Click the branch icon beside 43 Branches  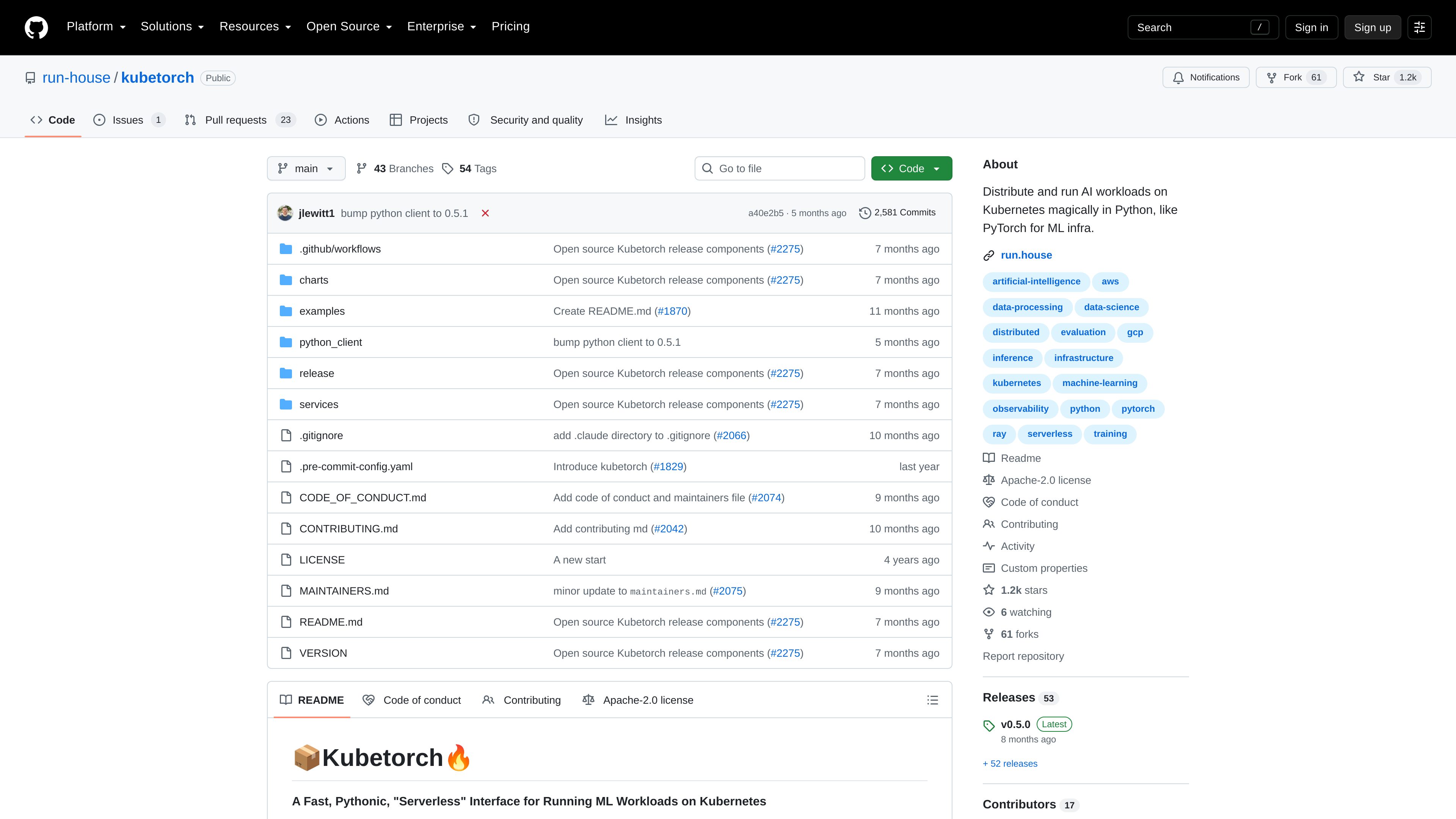(362, 168)
